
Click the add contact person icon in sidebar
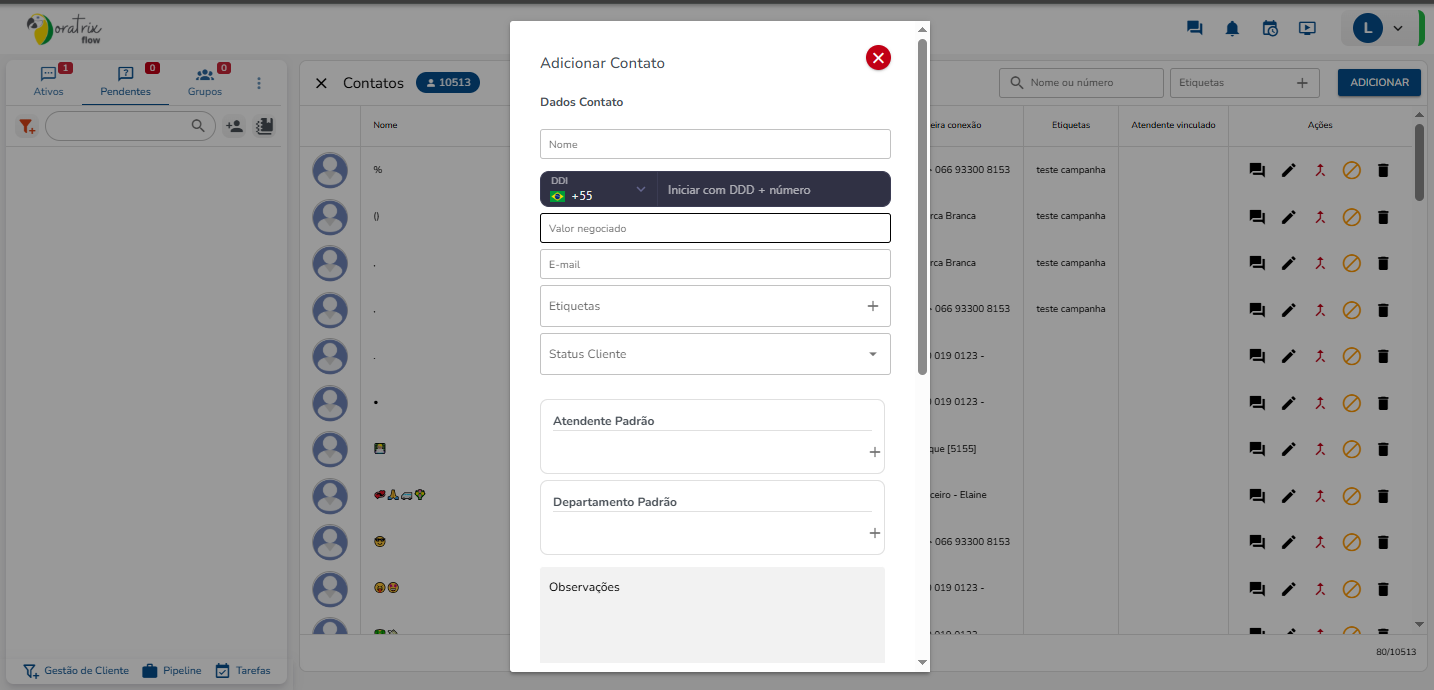point(234,127)
